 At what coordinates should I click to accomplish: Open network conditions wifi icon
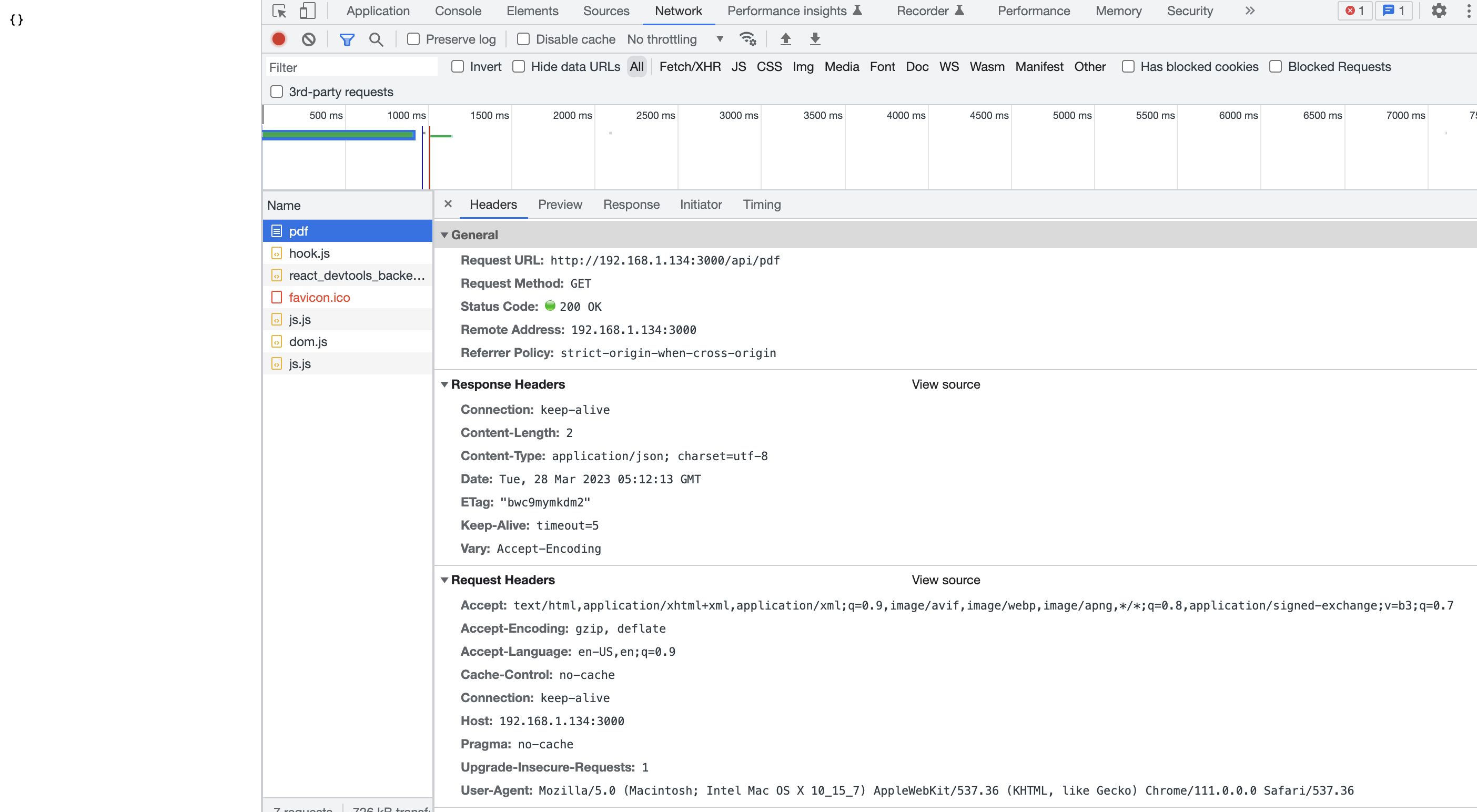pos(747,39)
